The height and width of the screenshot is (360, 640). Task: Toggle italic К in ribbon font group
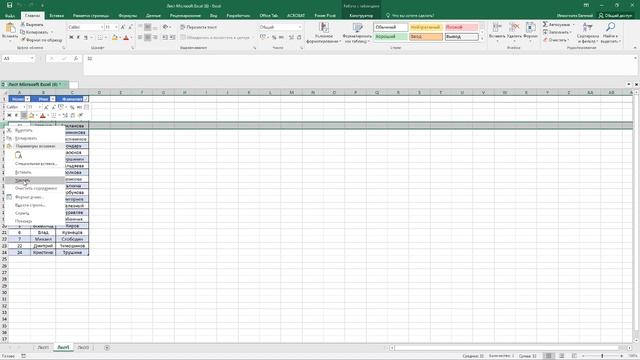[x=78, y=37]
